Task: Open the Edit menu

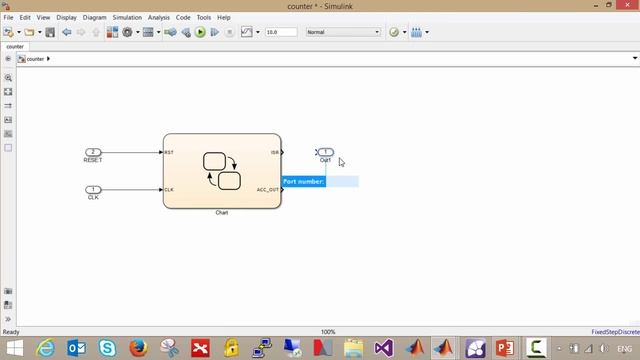Action: click(x=25, y=18)
